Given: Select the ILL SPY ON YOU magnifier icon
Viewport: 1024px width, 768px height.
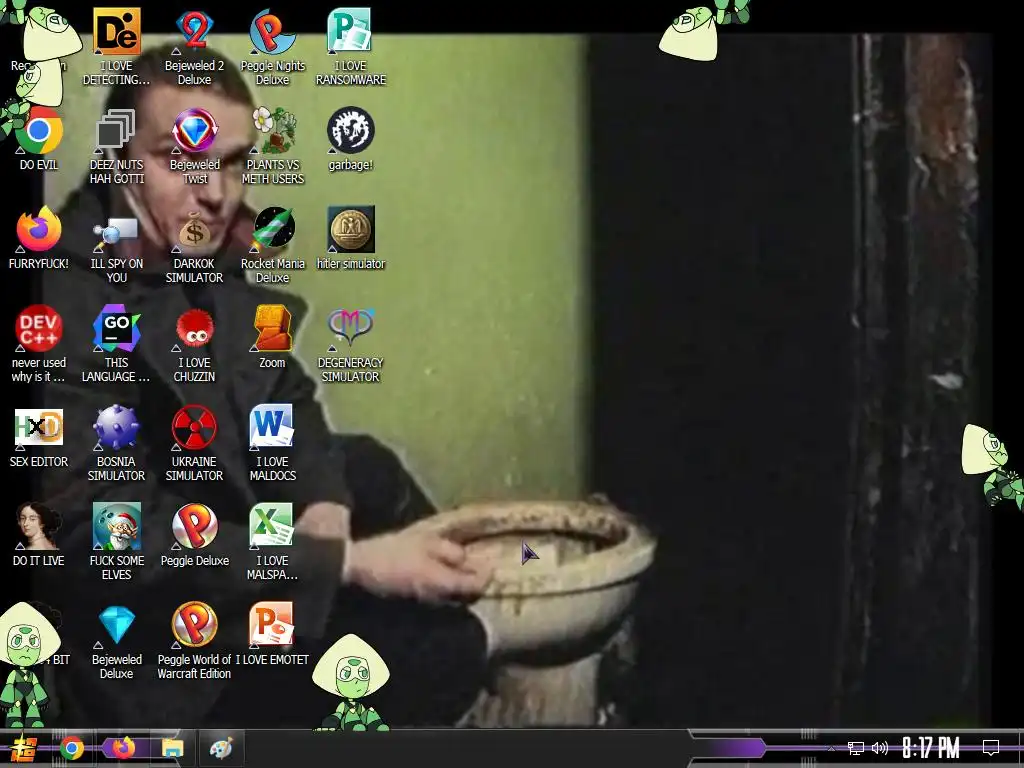Looking at the screenshot, I should click(116, 233).
